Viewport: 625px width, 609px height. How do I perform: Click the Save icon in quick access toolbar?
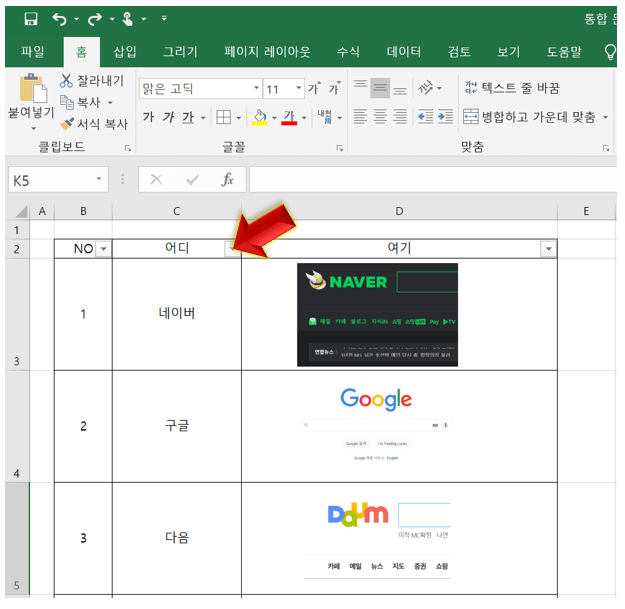coord(31,19)
